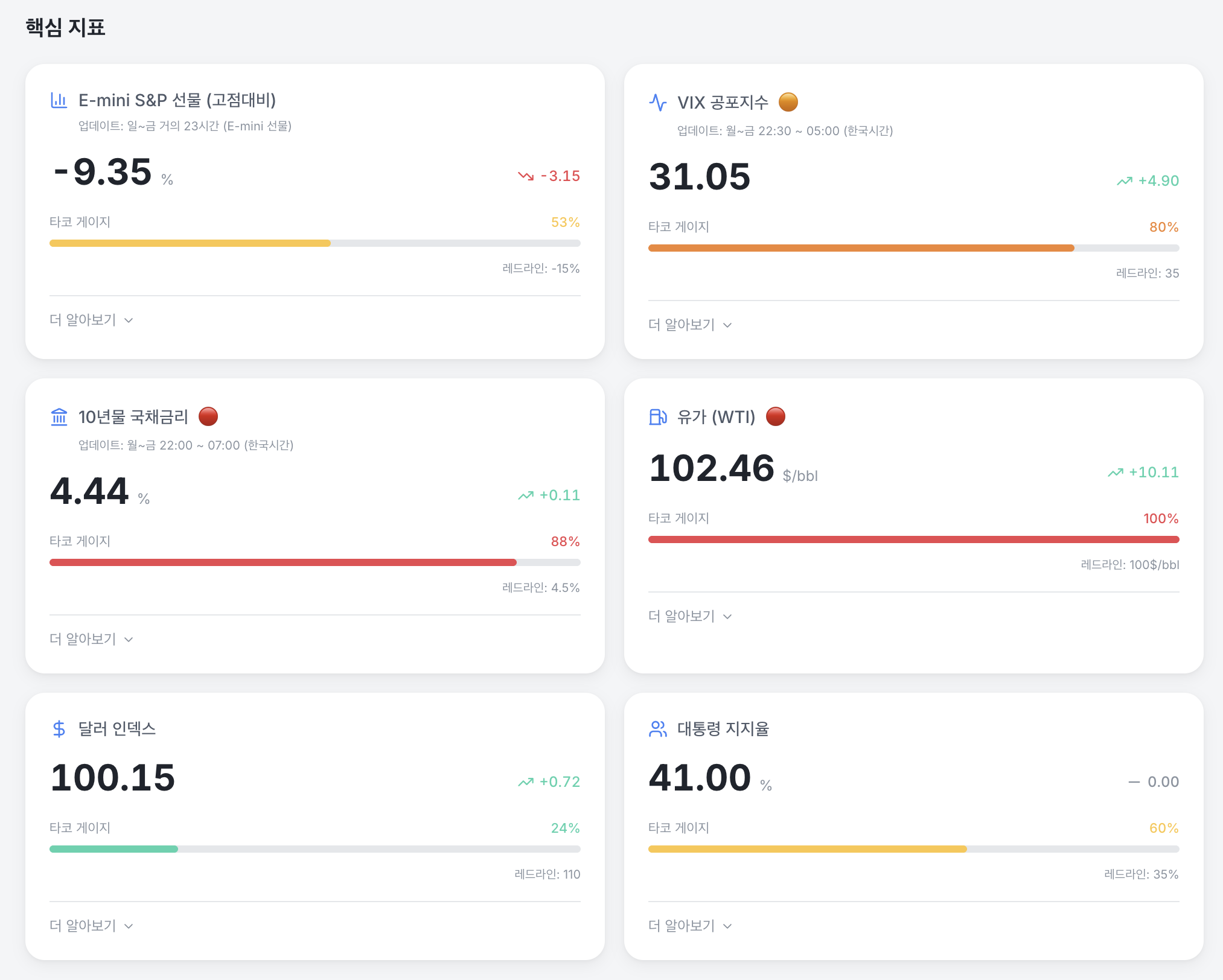Viewport: 1223px width, 980px height.
Task: Click the fuel pump icon next to 유가 (WTI)
Action: pyautogui.click(x=657, y=417)
